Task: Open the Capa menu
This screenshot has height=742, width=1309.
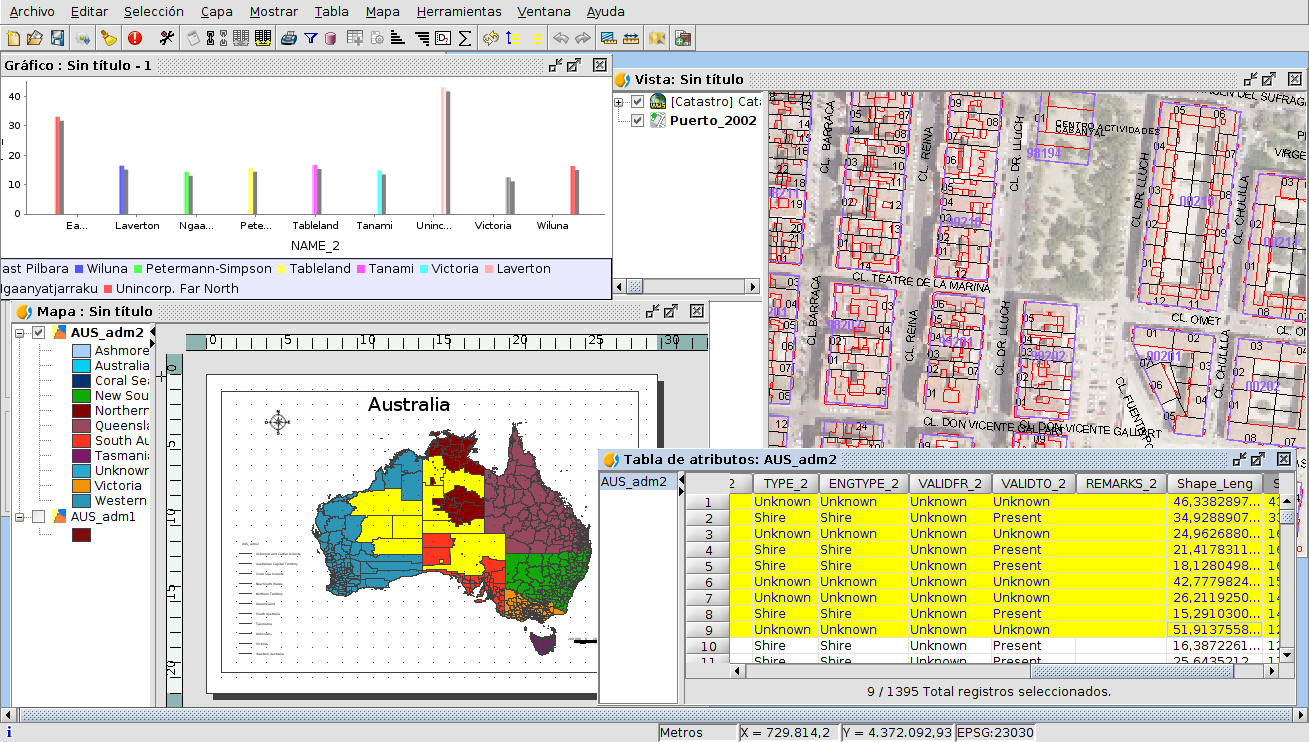Action: (216, 12)
